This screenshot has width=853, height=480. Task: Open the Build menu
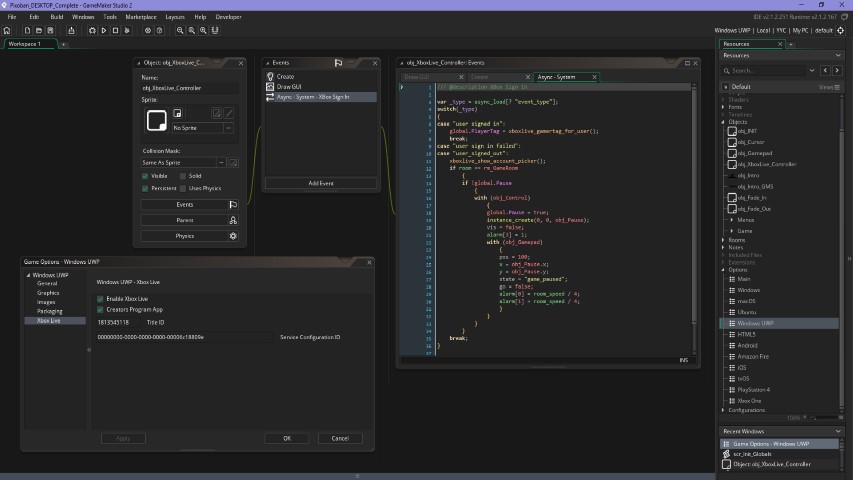point(57,17)
